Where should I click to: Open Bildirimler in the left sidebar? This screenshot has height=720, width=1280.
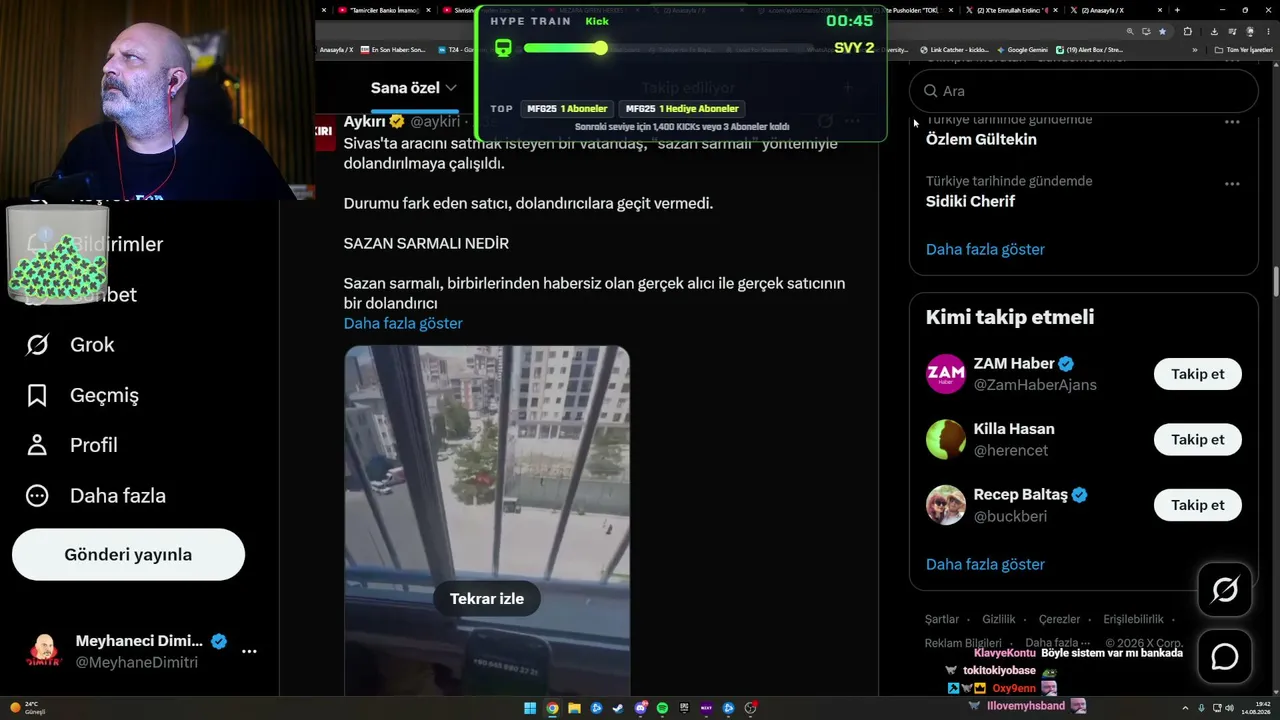click(x=118, y=244)
